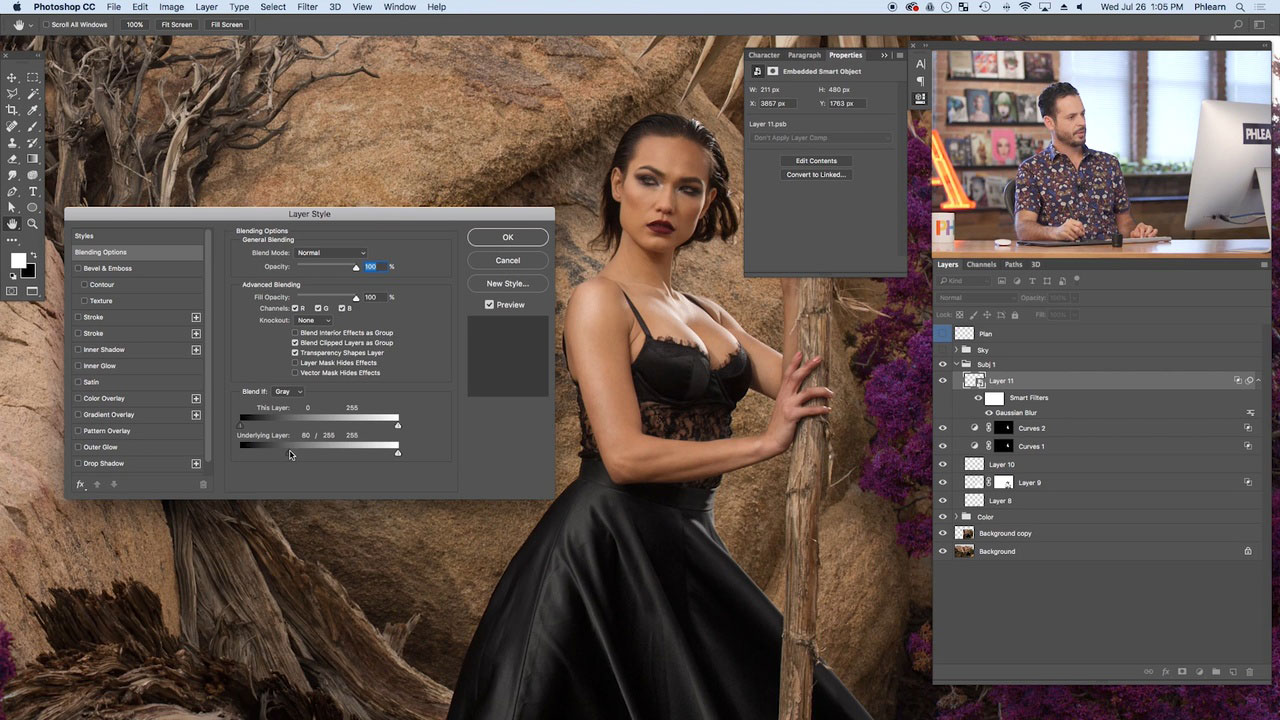Expand the Color layer group

pos(956,517)
